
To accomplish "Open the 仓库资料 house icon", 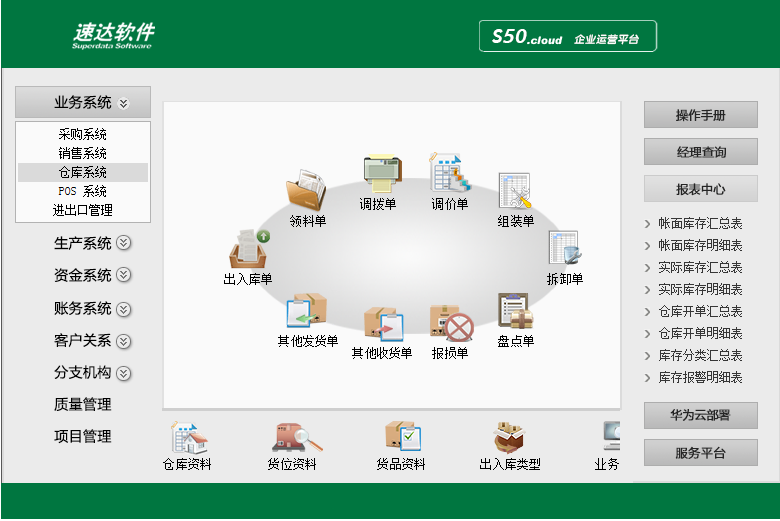I will tap(189, 438).
